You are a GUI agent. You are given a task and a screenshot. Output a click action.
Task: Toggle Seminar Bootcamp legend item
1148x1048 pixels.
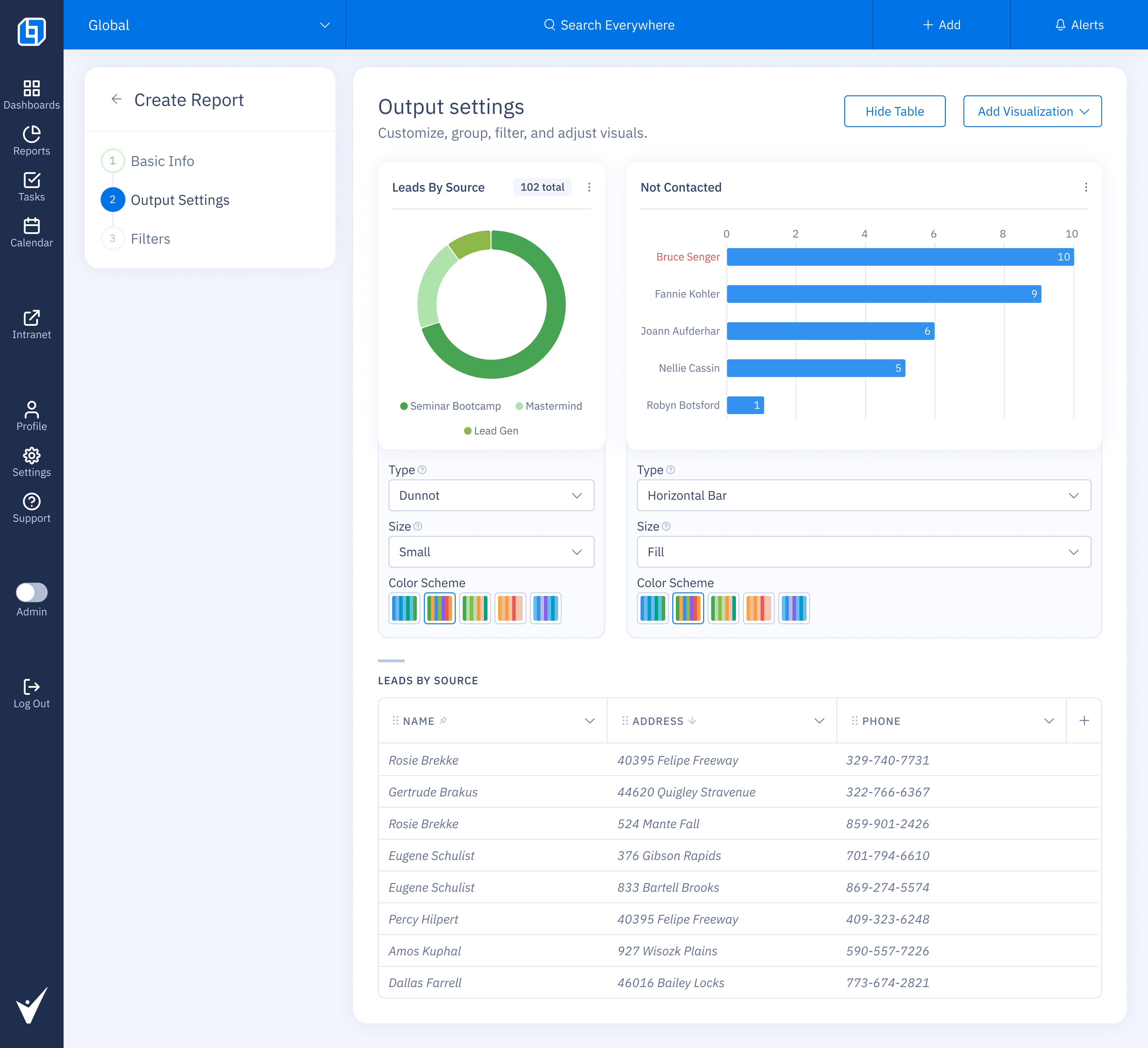pyautogui.click(x=450, y=406)
